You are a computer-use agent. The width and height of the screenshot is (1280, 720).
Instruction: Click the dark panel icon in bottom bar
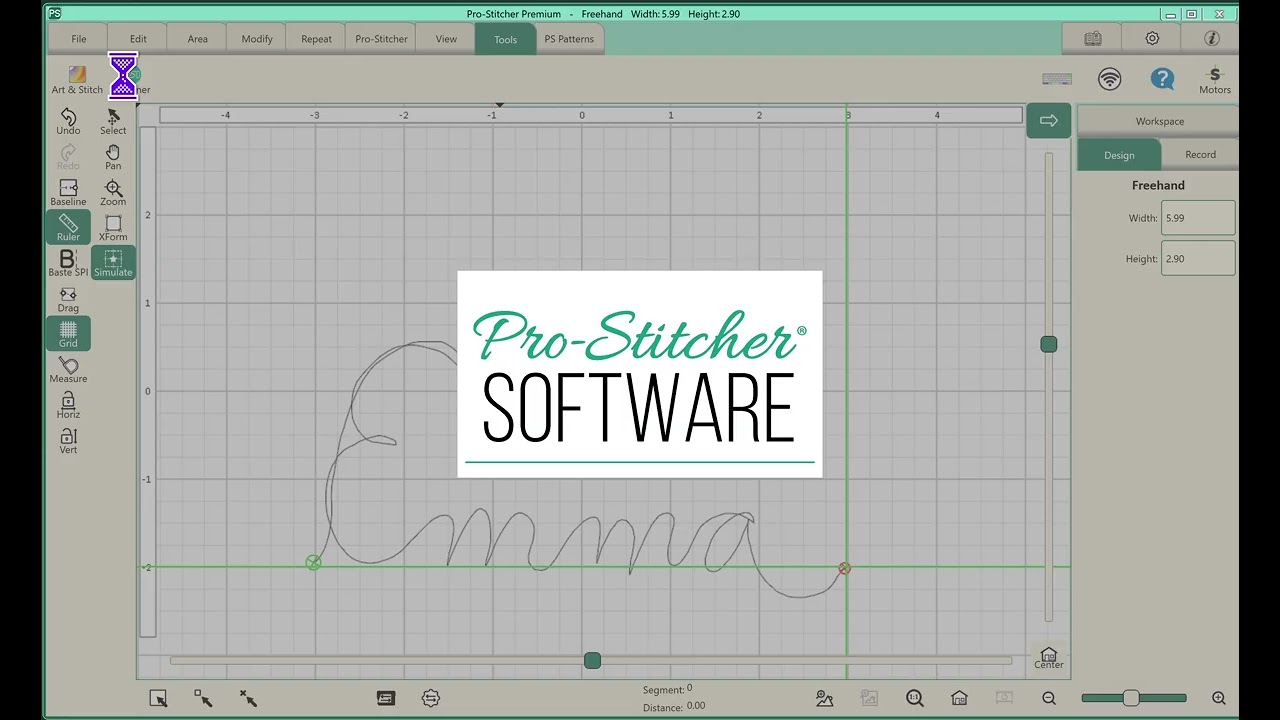click(x=386, y=698)
